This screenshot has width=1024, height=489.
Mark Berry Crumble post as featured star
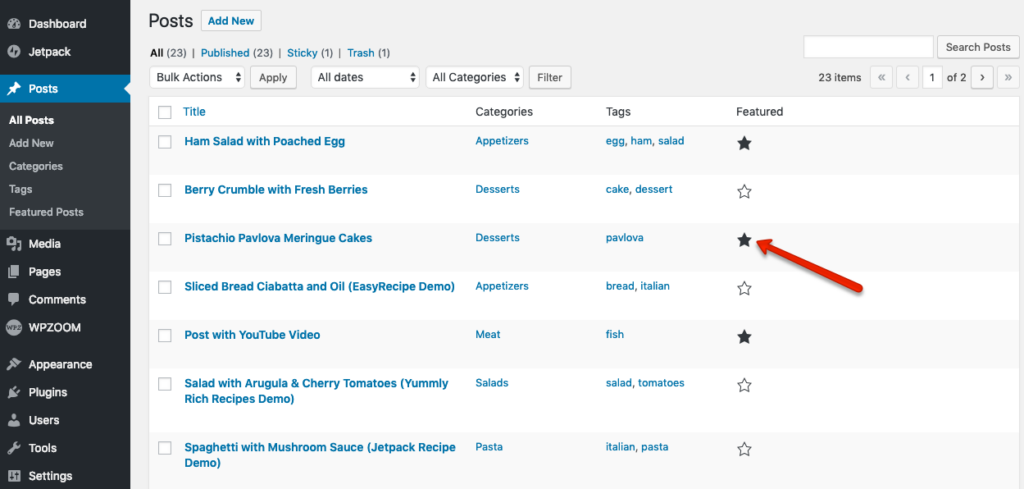click(744, 192)
